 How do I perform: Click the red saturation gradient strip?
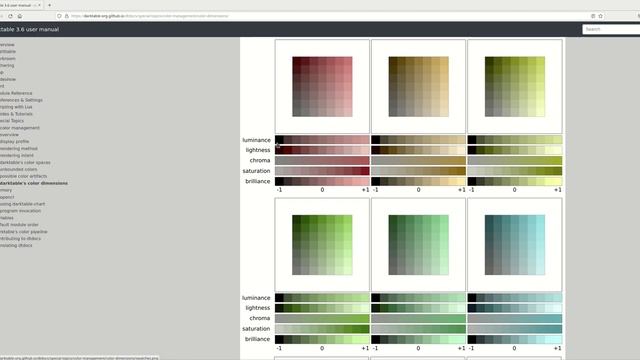pos(322,171)
